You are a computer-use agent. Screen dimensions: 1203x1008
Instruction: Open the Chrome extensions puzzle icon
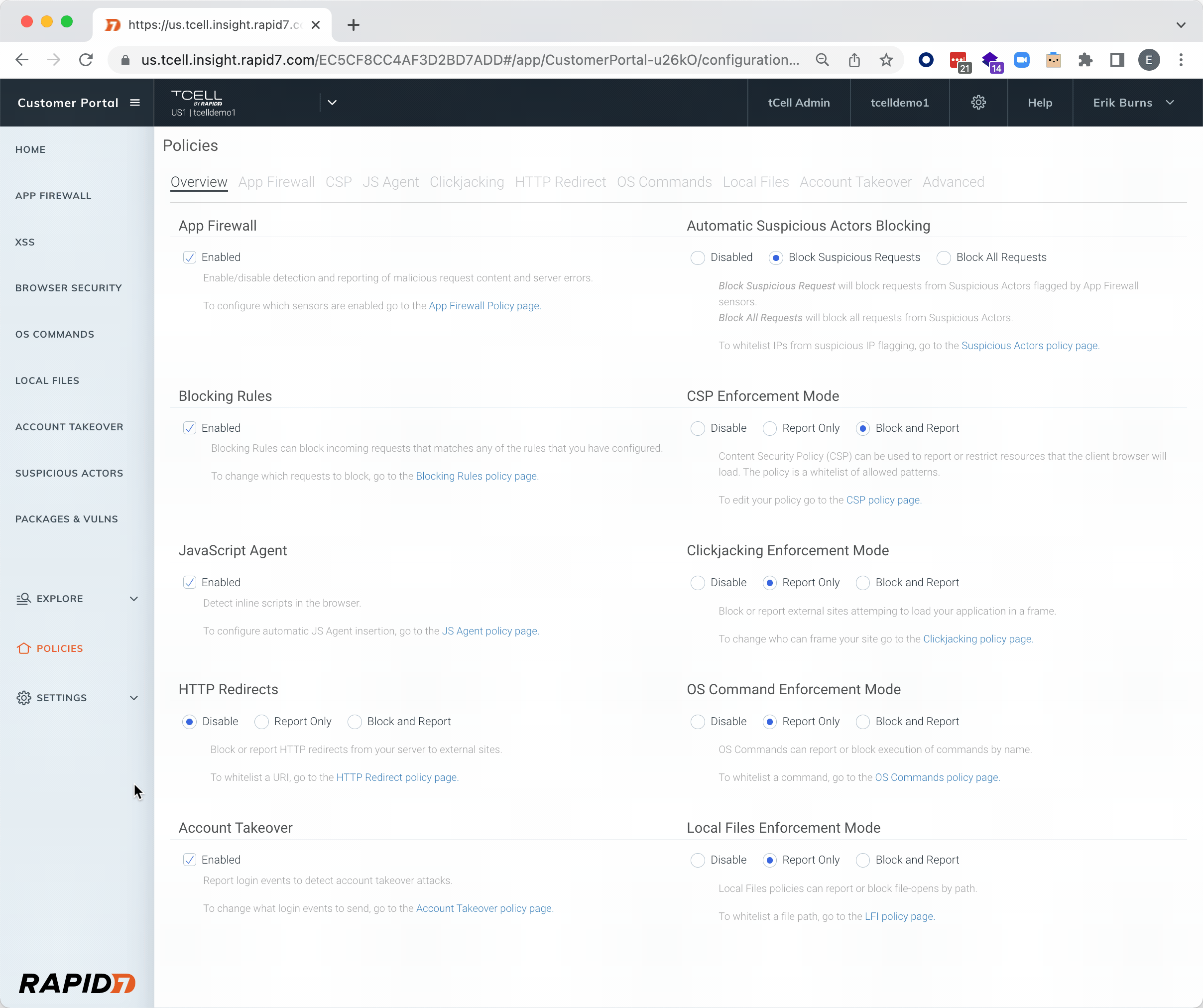1085,60
